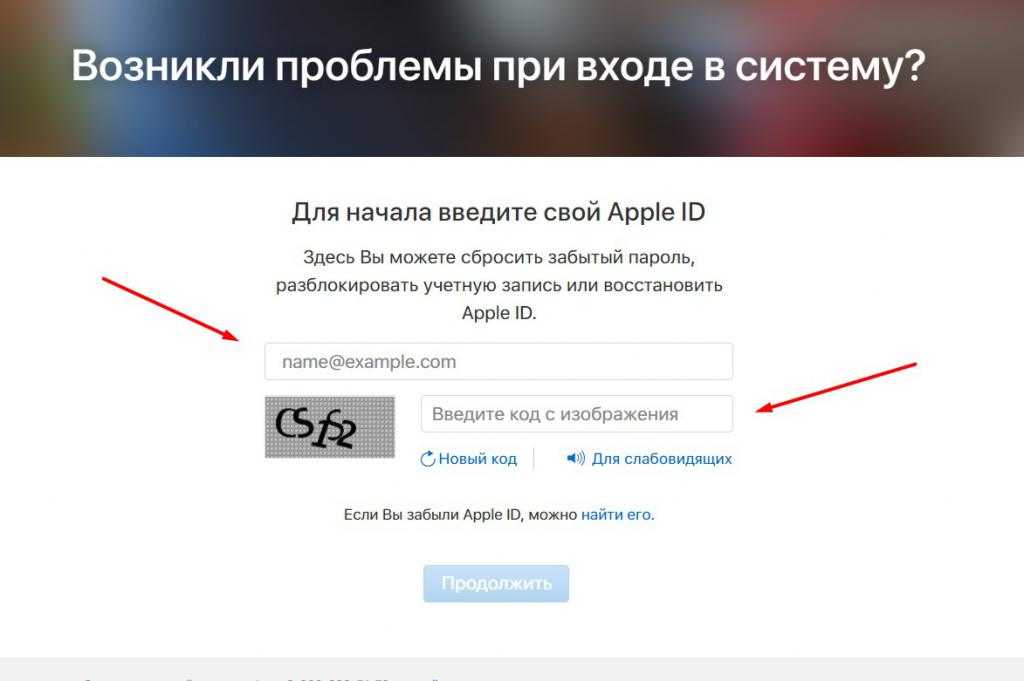Click the right red arrow annotation

836,388
